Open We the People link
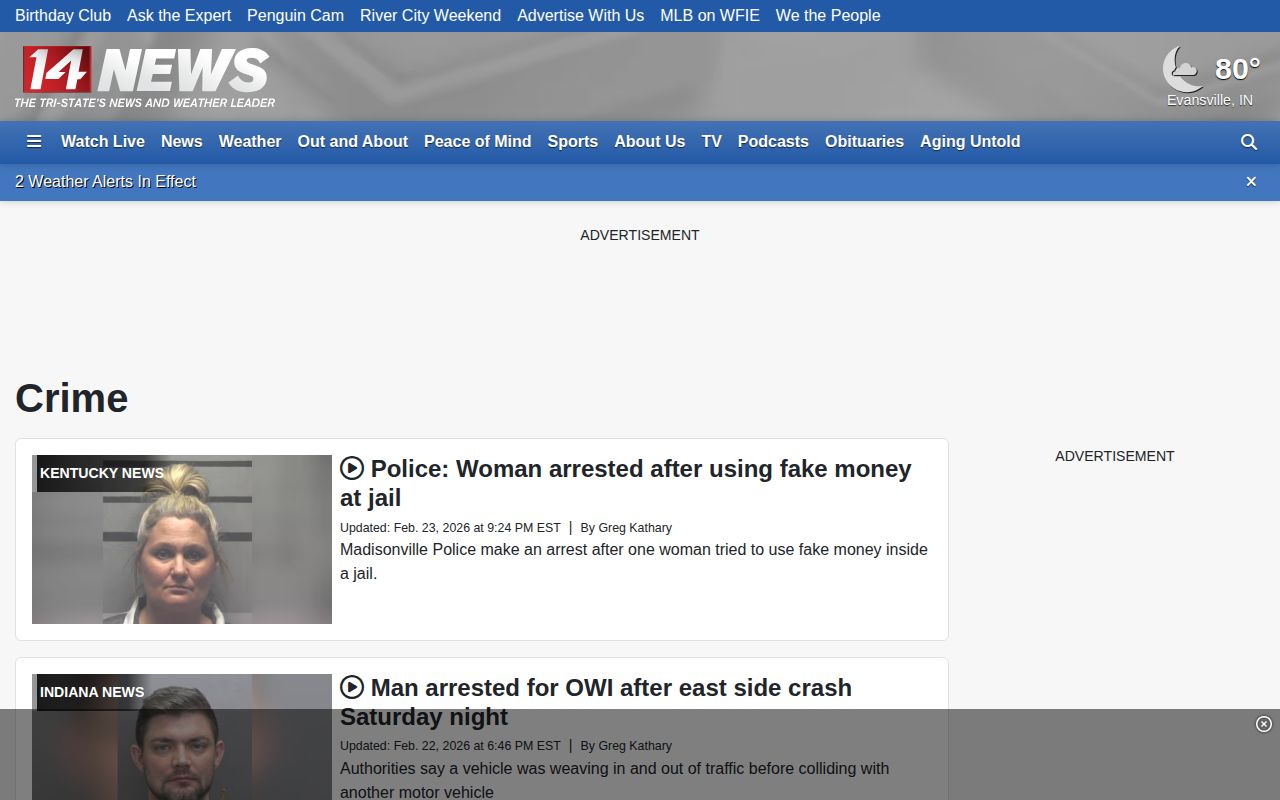Image resolution: width=1280 pixels, height=800 pixels. 828,16
